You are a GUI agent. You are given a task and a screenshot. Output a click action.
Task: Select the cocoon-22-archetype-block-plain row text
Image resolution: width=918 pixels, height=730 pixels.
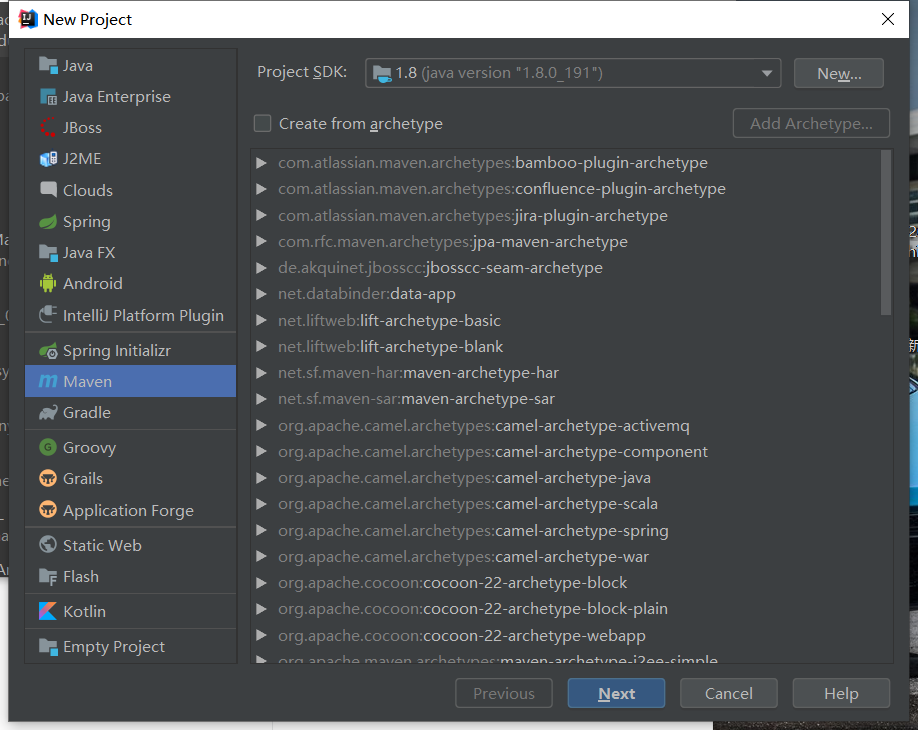(x=473, y=609)
